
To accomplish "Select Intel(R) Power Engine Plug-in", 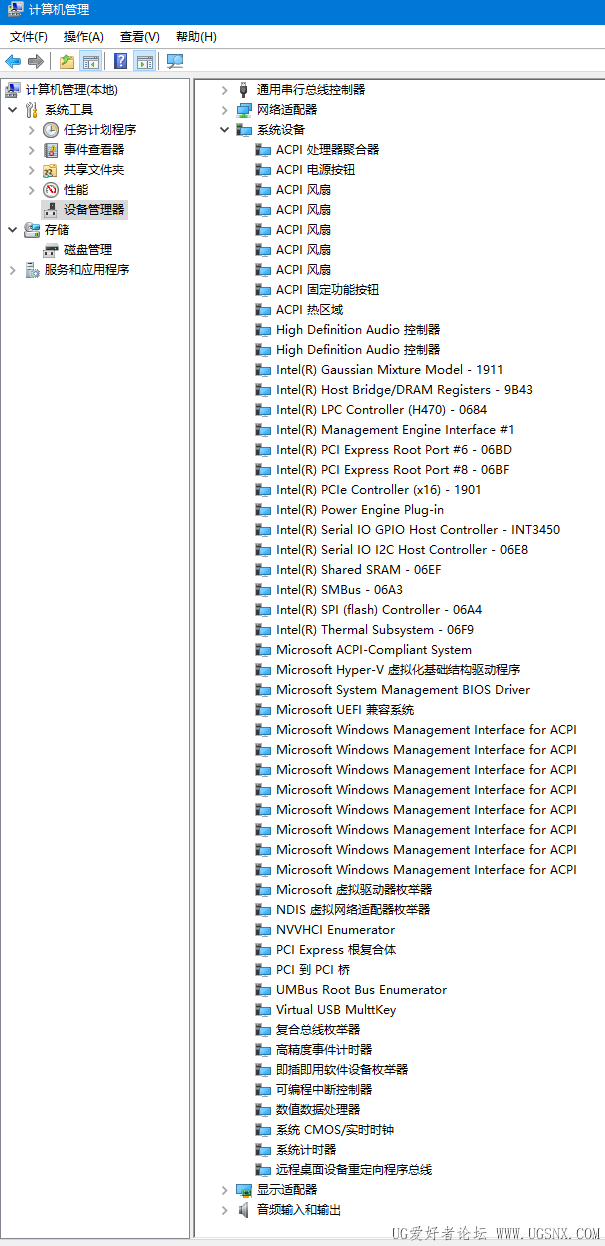I will point(360,510).
